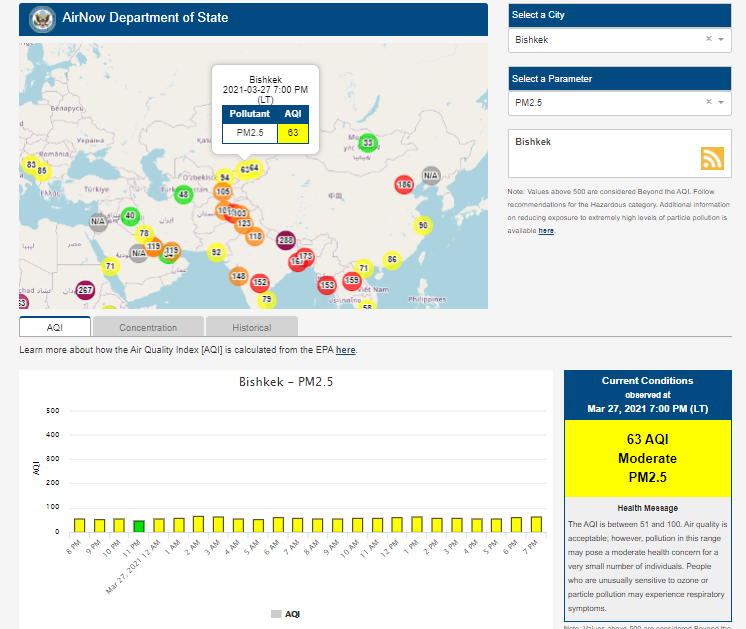746x629 pixels.
Task: Clear the Bishkek city selection
Action: (x=708, y=40)
